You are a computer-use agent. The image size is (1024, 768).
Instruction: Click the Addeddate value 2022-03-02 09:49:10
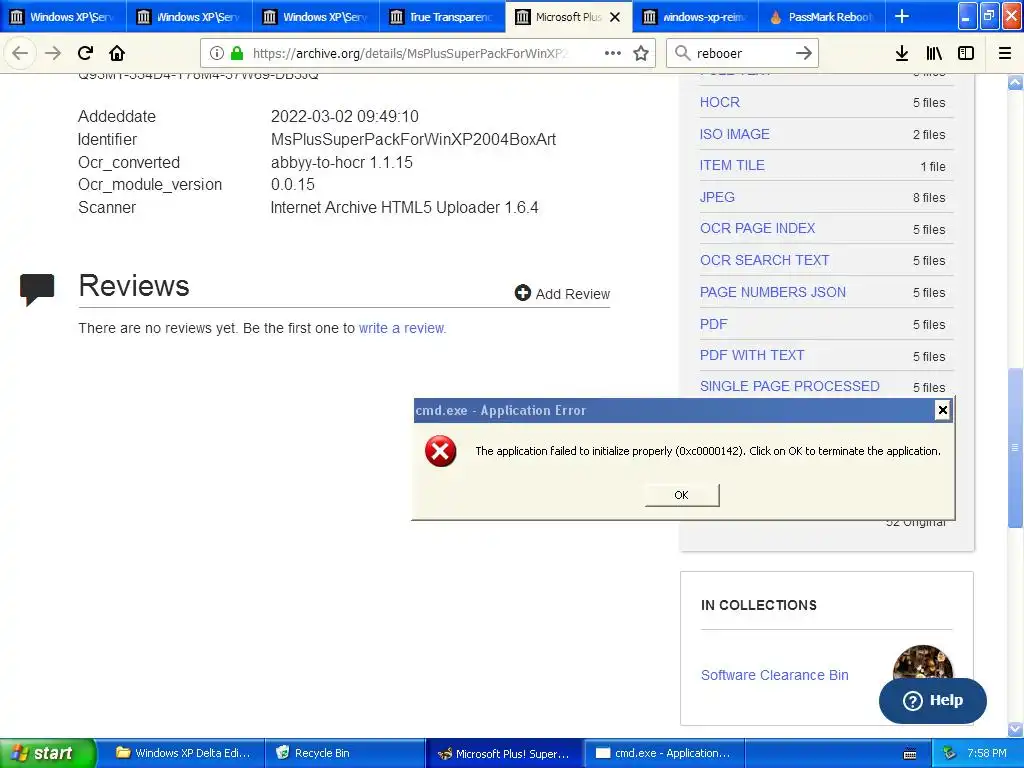(x=345, y=116)
